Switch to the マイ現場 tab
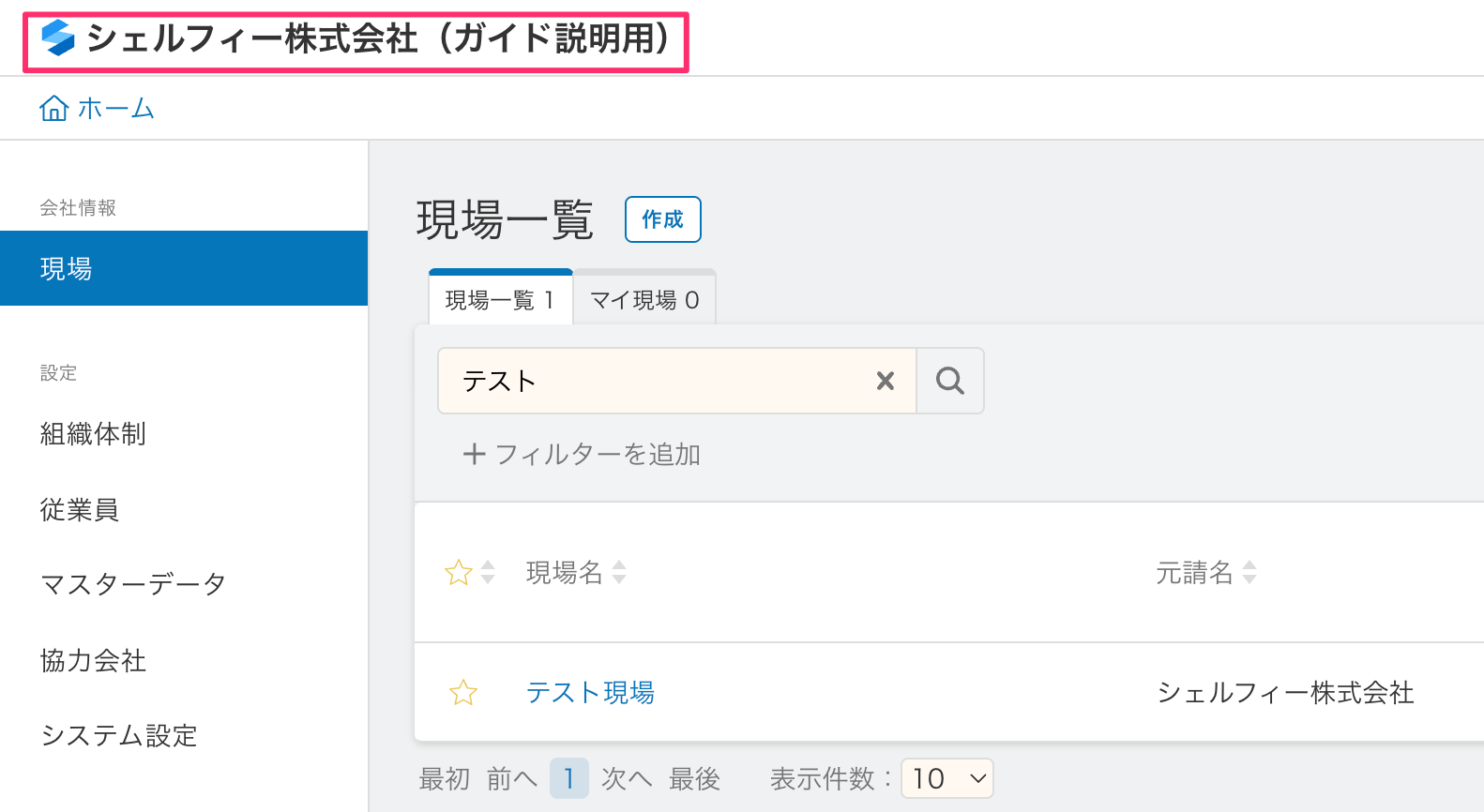 point(644,300)
